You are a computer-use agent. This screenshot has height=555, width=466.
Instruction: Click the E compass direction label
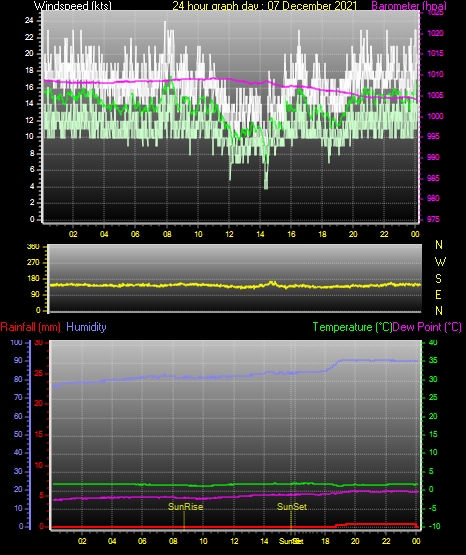click(438, 294)
